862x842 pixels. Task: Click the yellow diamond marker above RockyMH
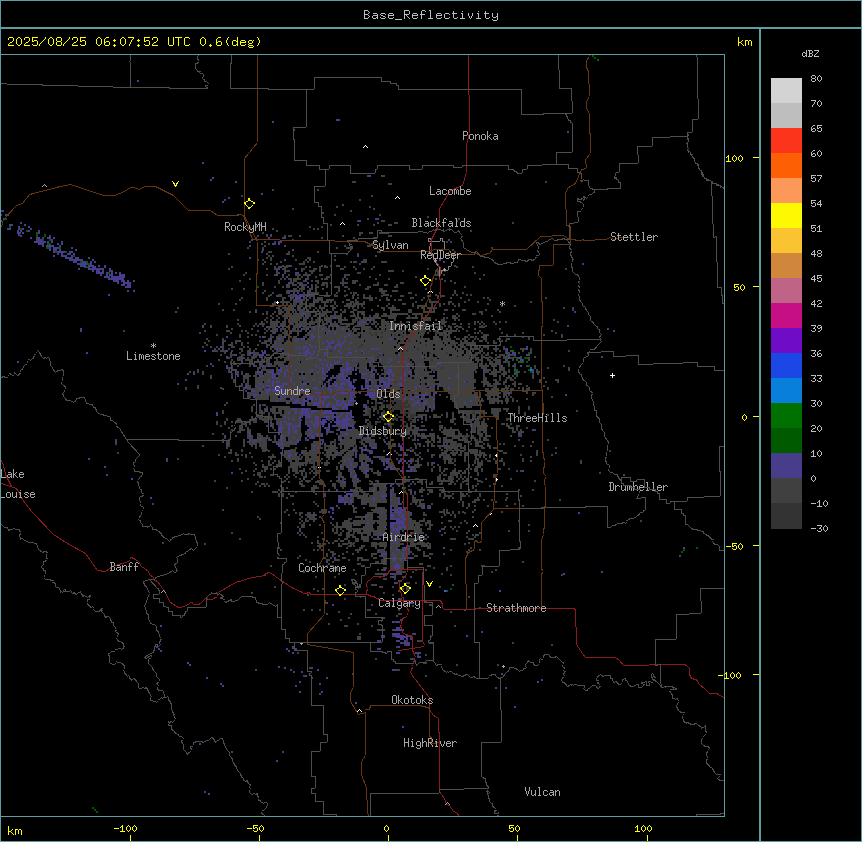249,204
